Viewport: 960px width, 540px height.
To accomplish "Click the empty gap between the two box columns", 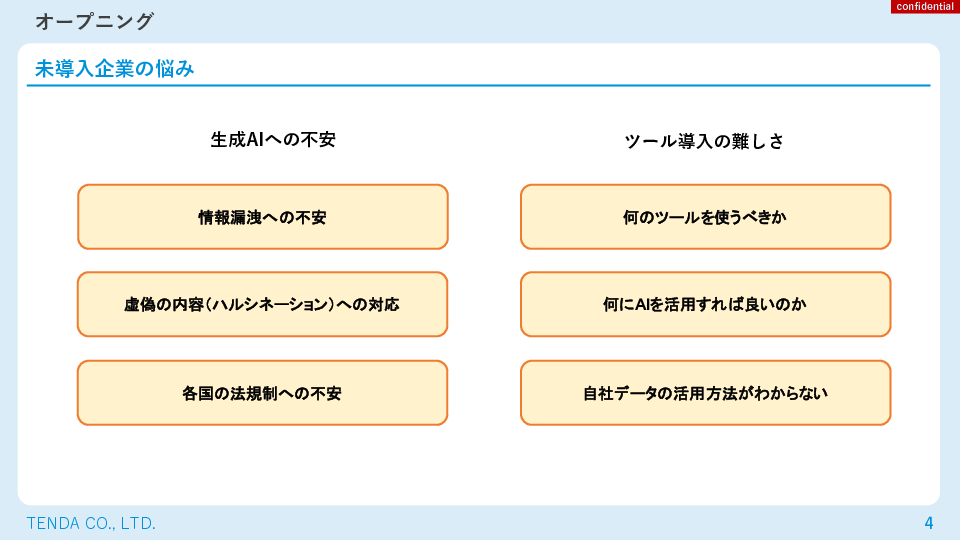I will point(484,304).
